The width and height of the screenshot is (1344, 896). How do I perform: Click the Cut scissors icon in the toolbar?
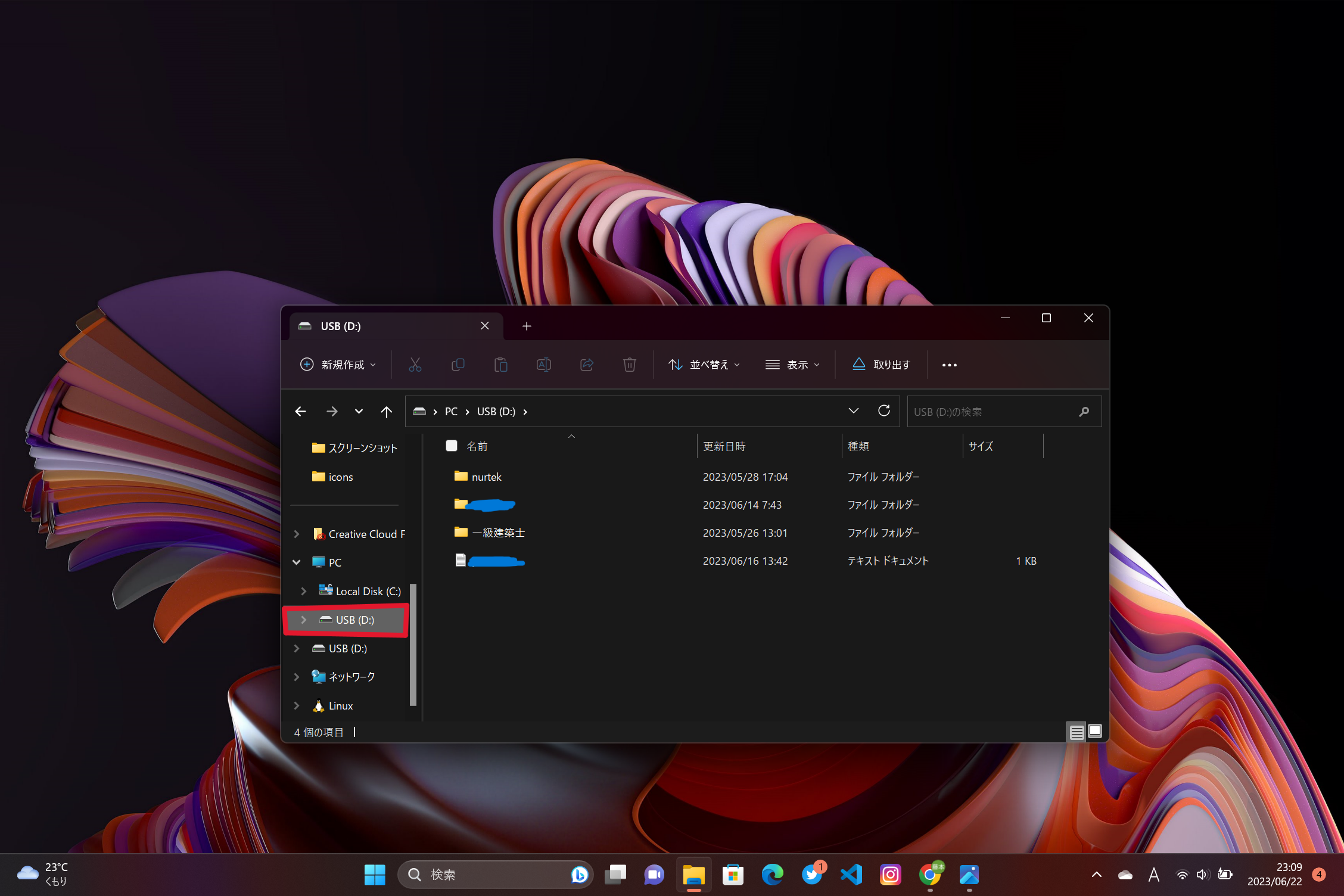tap(415, 365)
